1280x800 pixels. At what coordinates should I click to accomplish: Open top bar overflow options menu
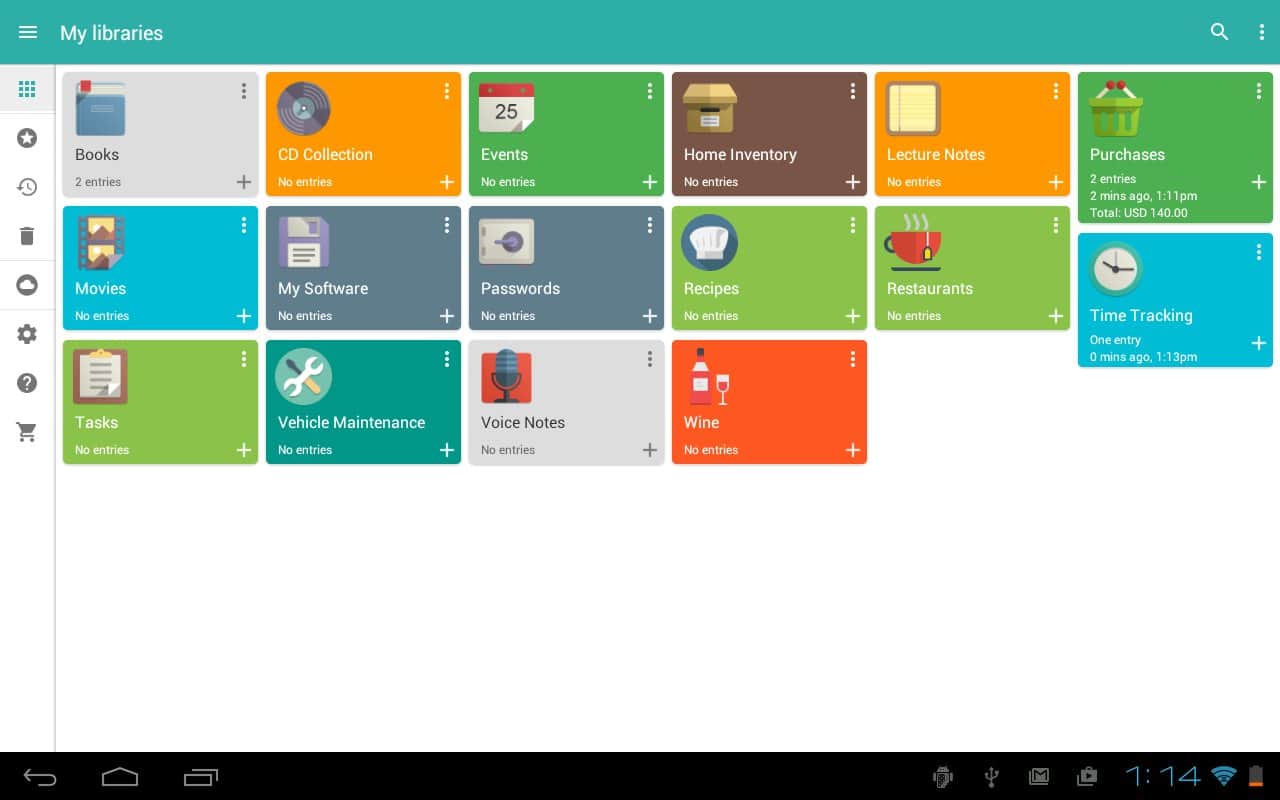(1261, 32)
